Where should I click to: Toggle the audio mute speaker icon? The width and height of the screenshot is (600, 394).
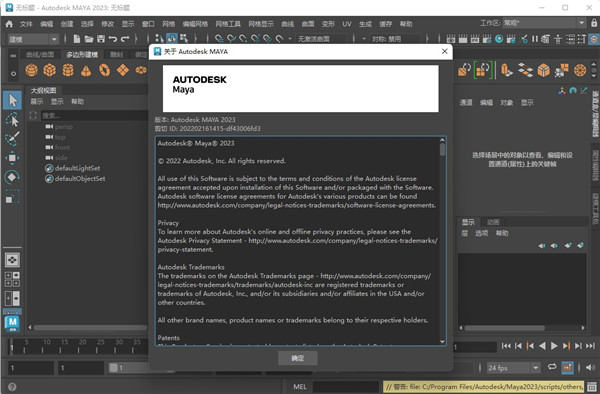590,368
